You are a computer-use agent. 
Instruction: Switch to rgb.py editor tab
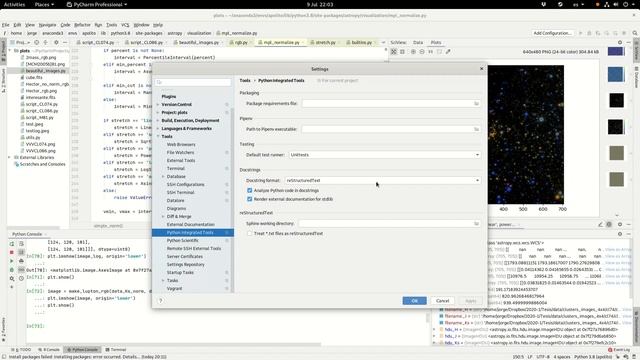click(241, 42)
